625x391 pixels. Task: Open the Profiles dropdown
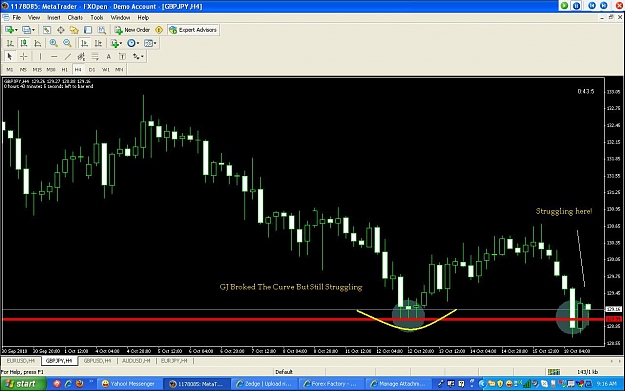coord(28,30)
